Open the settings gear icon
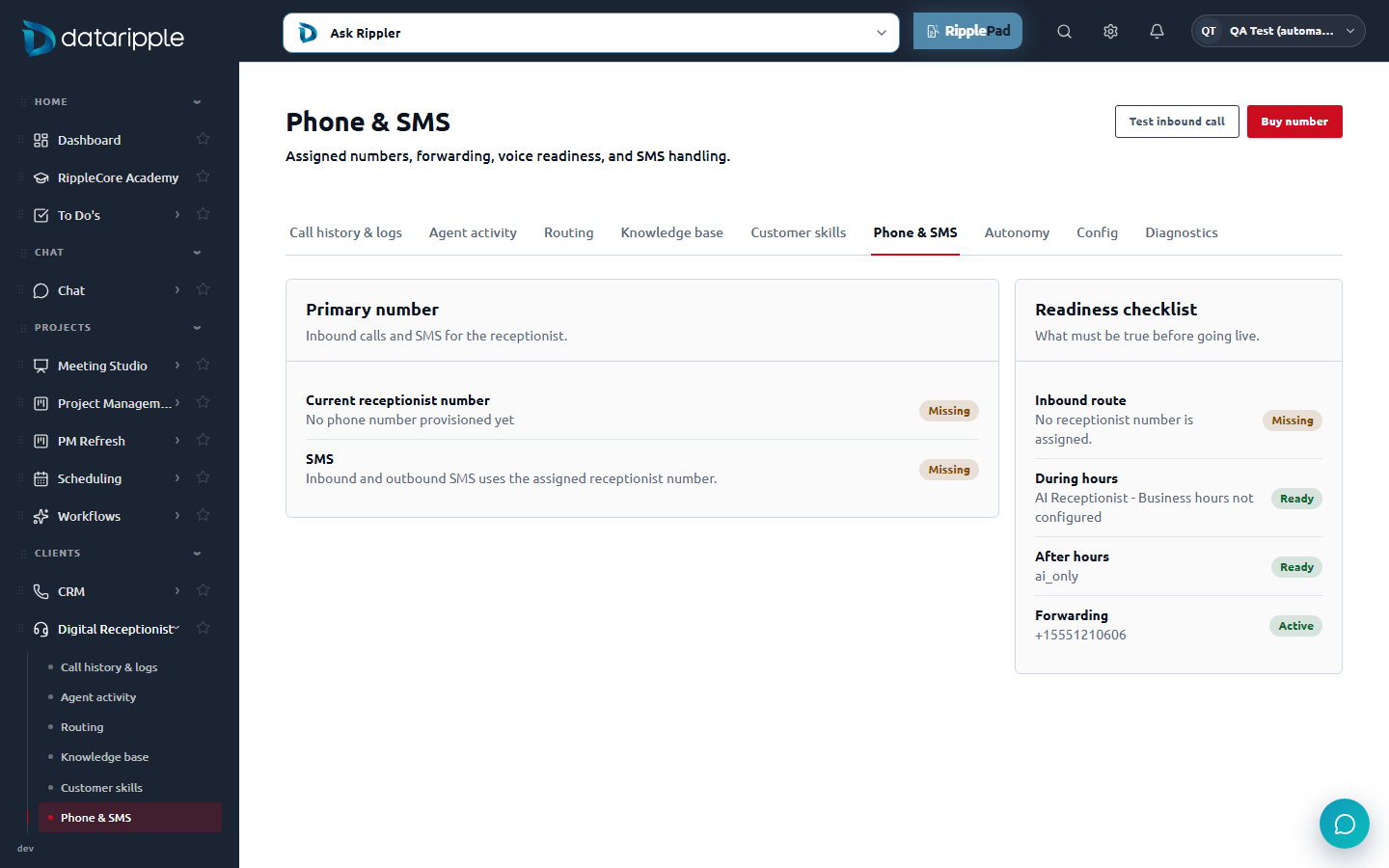 pyautogui.click(x=1110, y=31)
